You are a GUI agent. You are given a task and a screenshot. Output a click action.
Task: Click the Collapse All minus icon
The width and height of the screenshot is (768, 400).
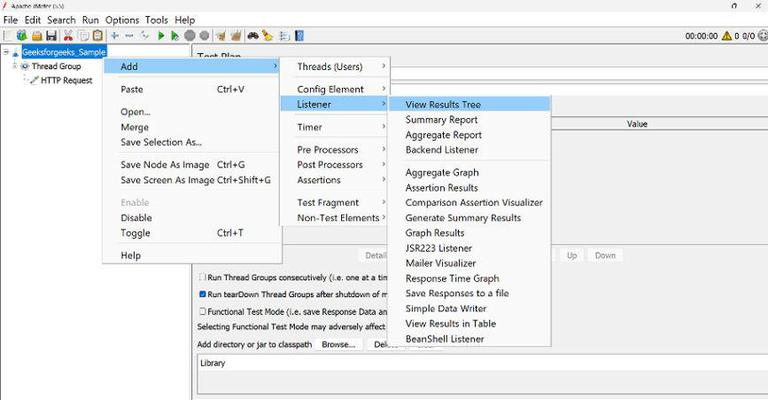(x=129, y=35)
